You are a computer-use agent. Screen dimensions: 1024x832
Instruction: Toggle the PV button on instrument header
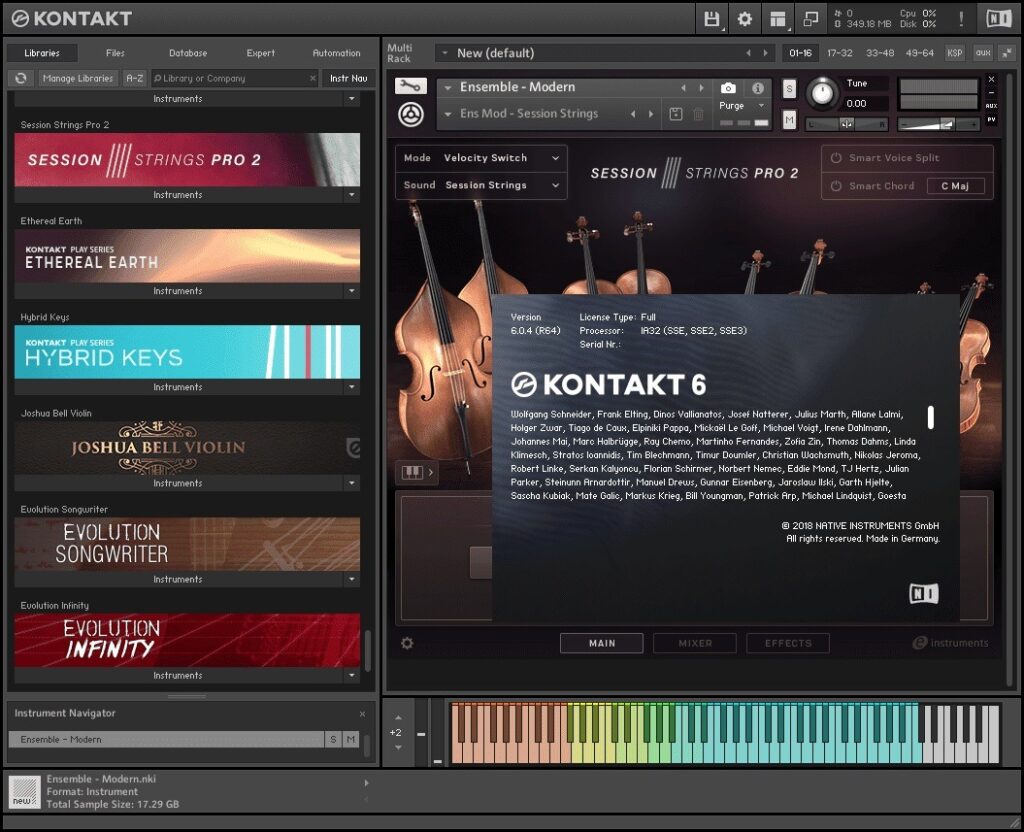(991, 120)
